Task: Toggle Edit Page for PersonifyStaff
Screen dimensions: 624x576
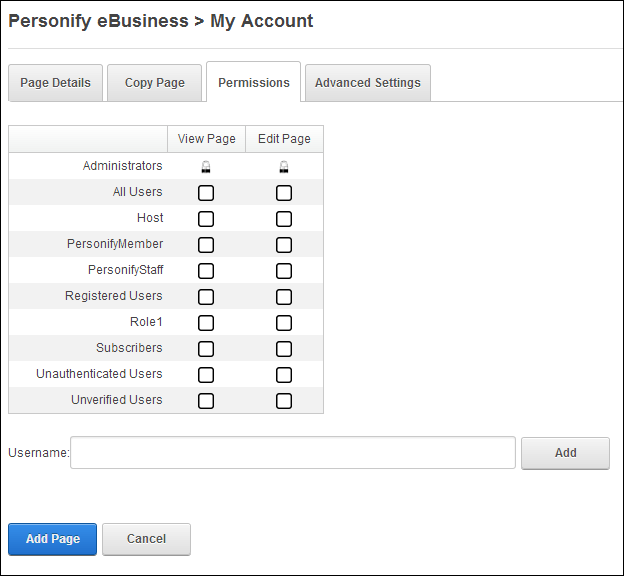Action: pyautogui.click(x=284, y=271)
